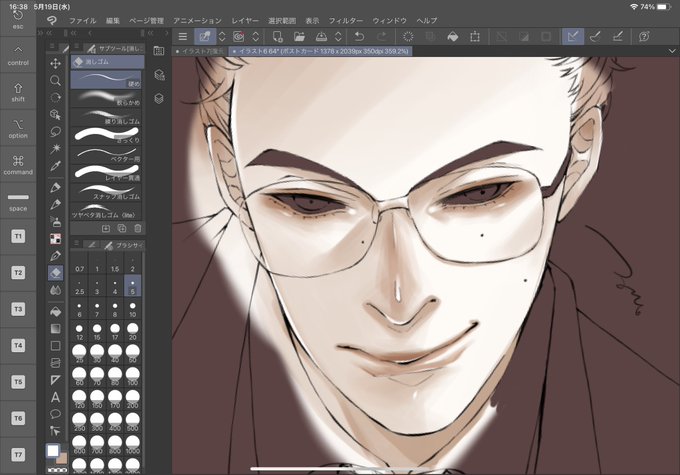Toggle the control modifier key
Viewport: 680px width, 475px height.
[18, 55]
